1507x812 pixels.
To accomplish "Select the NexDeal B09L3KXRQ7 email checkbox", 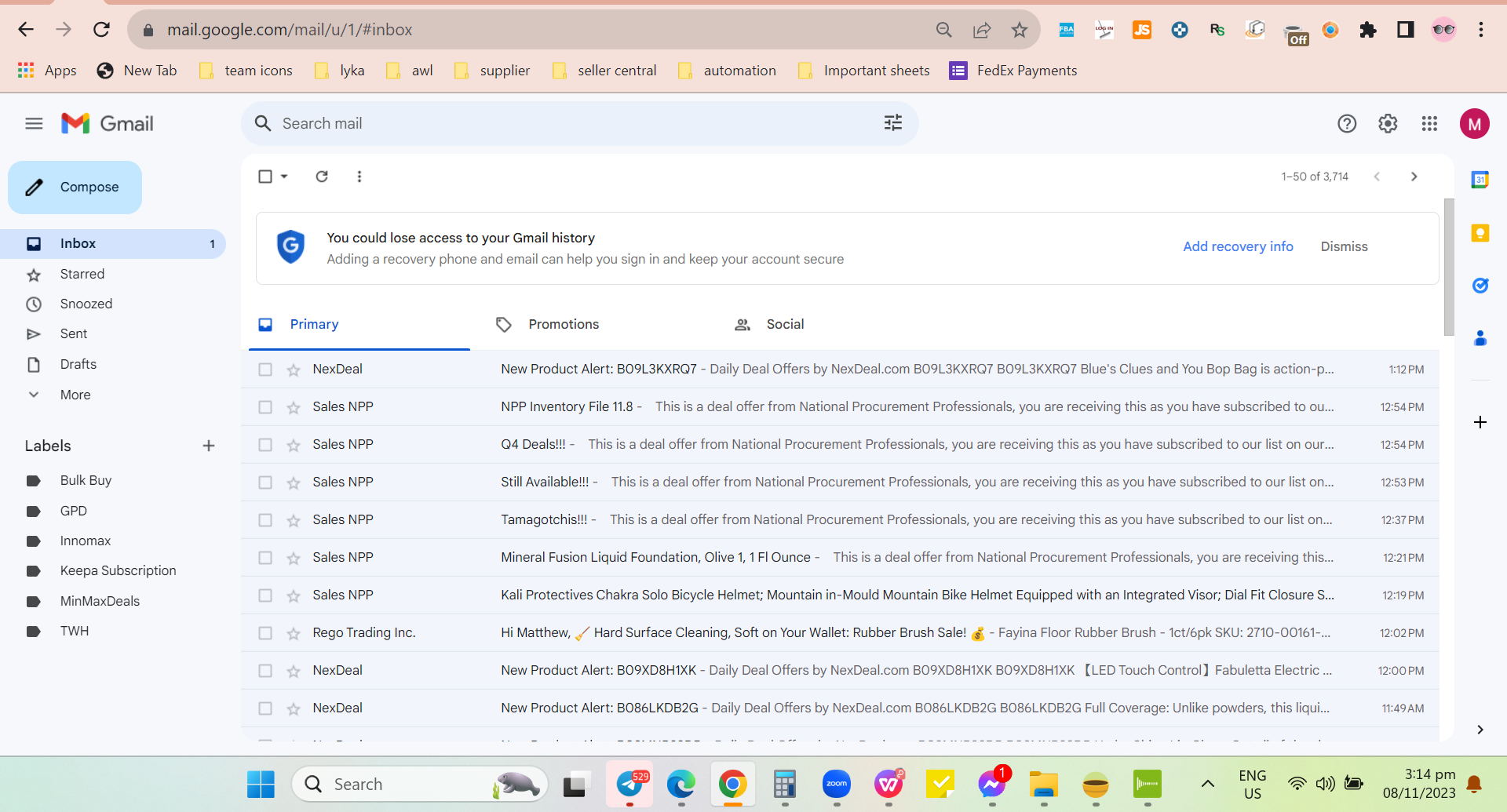I will coord(265,370).
